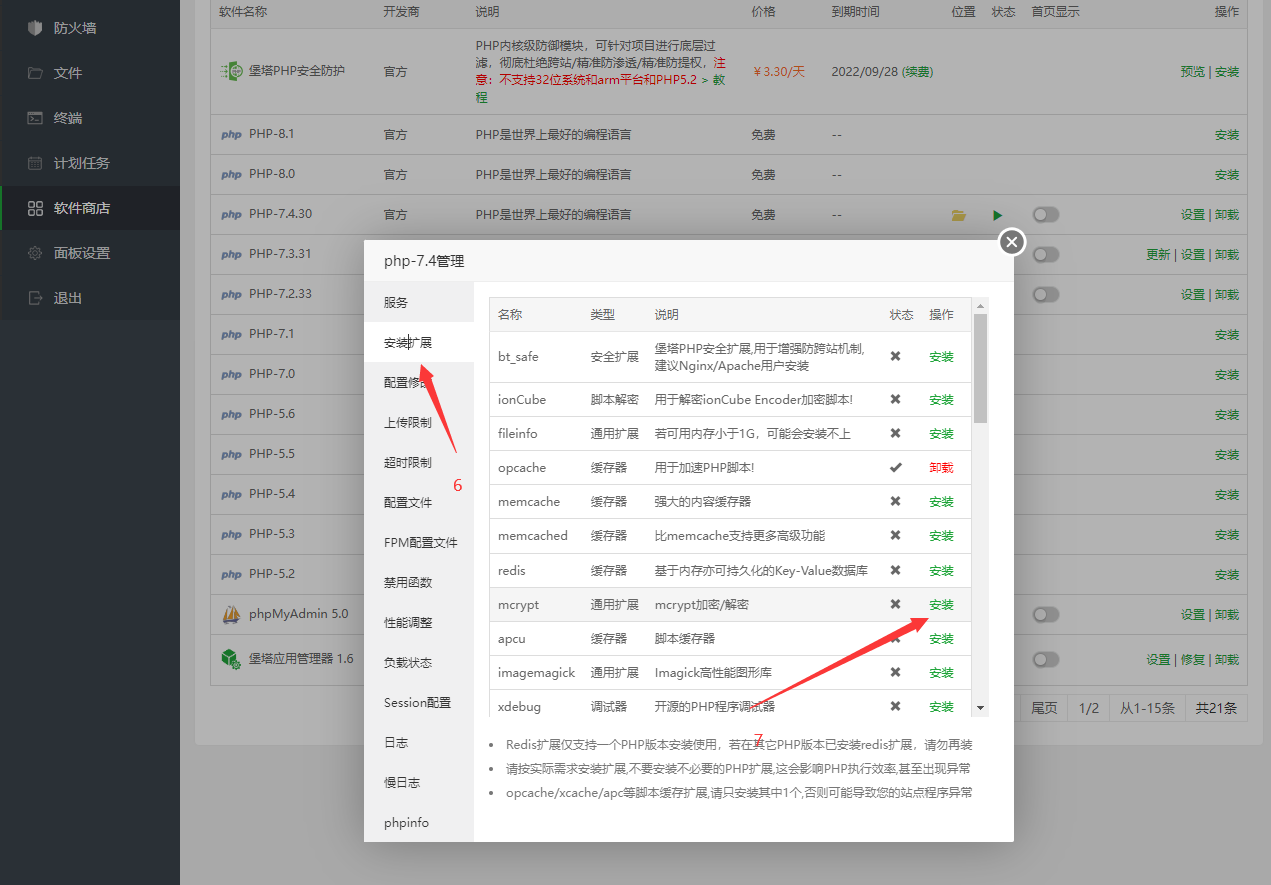Viewport: 1271px width, 885px height.
Task: Click the 退出 logout icon
Action: 35,298
